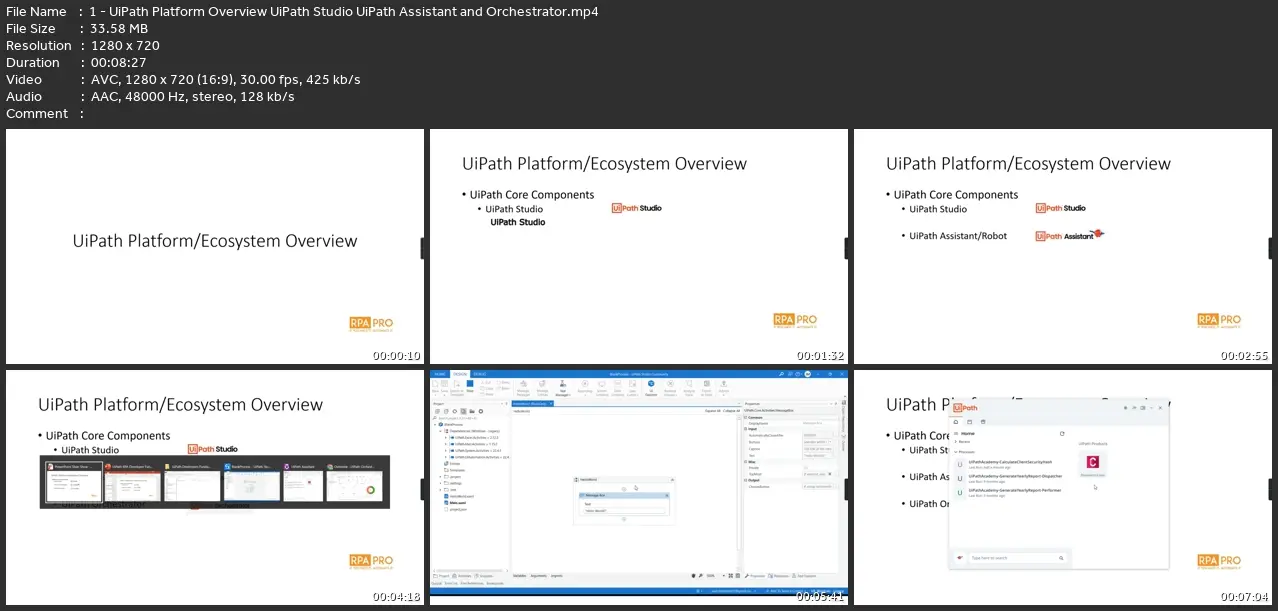Click the .mp4 file name text

[x=344, y=11]
